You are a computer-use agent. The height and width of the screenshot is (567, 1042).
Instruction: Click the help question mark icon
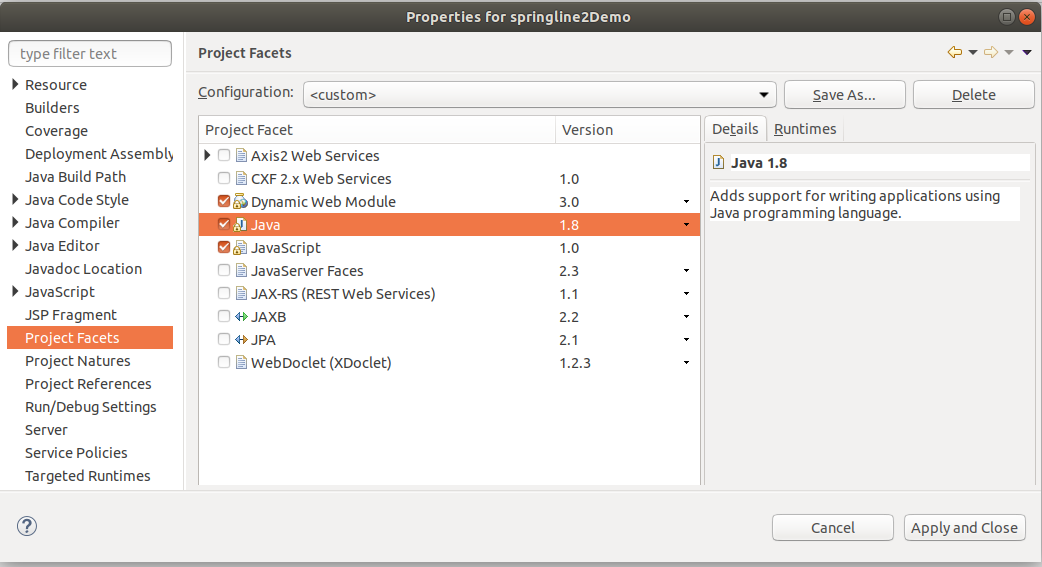pyautogui.click(x=27, y=526)
